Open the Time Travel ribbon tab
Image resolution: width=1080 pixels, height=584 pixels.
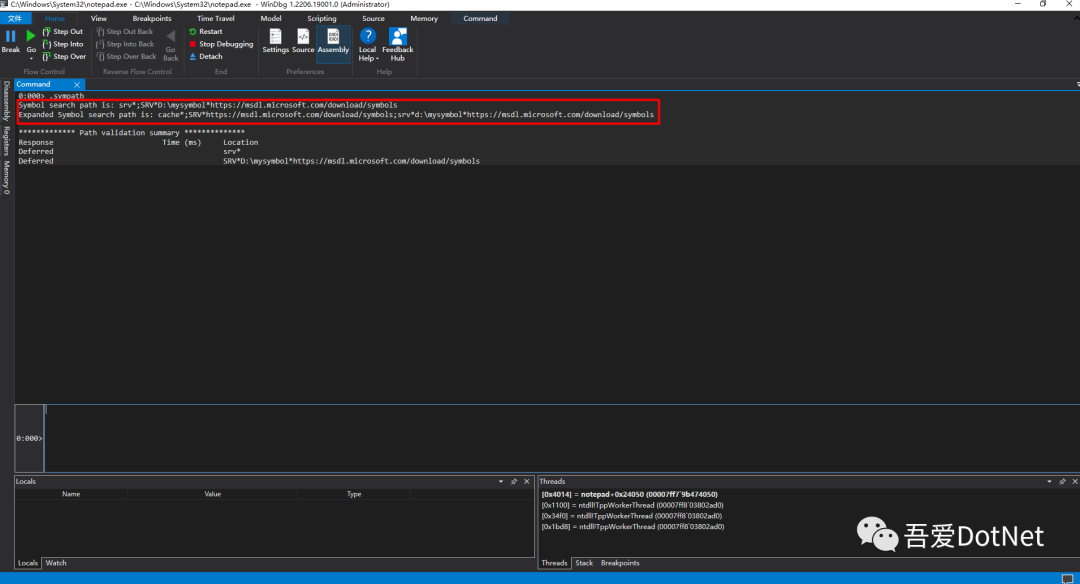tap(216, 19)
